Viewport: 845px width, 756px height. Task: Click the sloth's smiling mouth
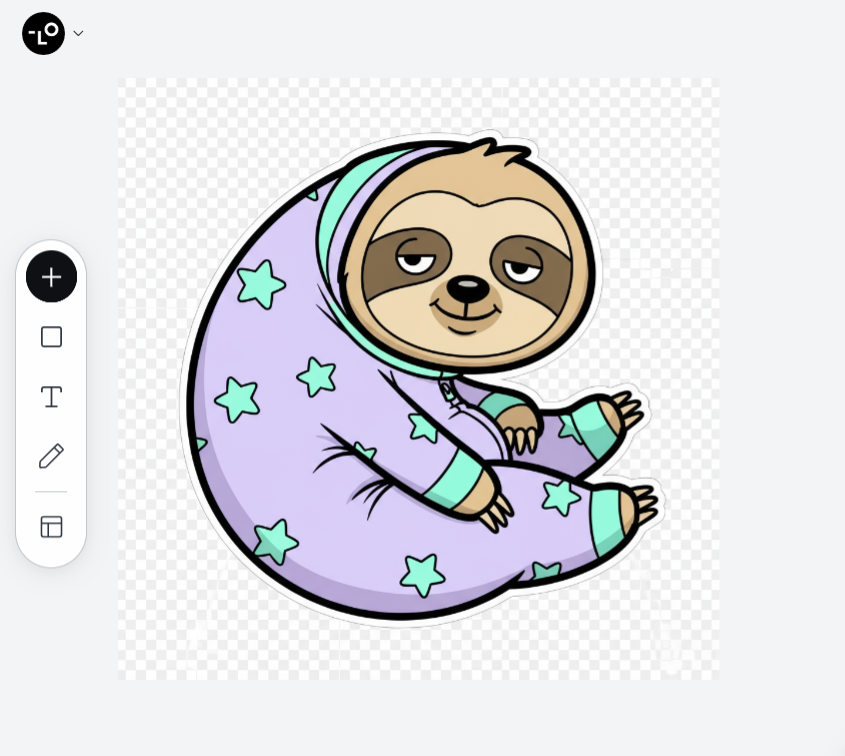pos(466,317)
